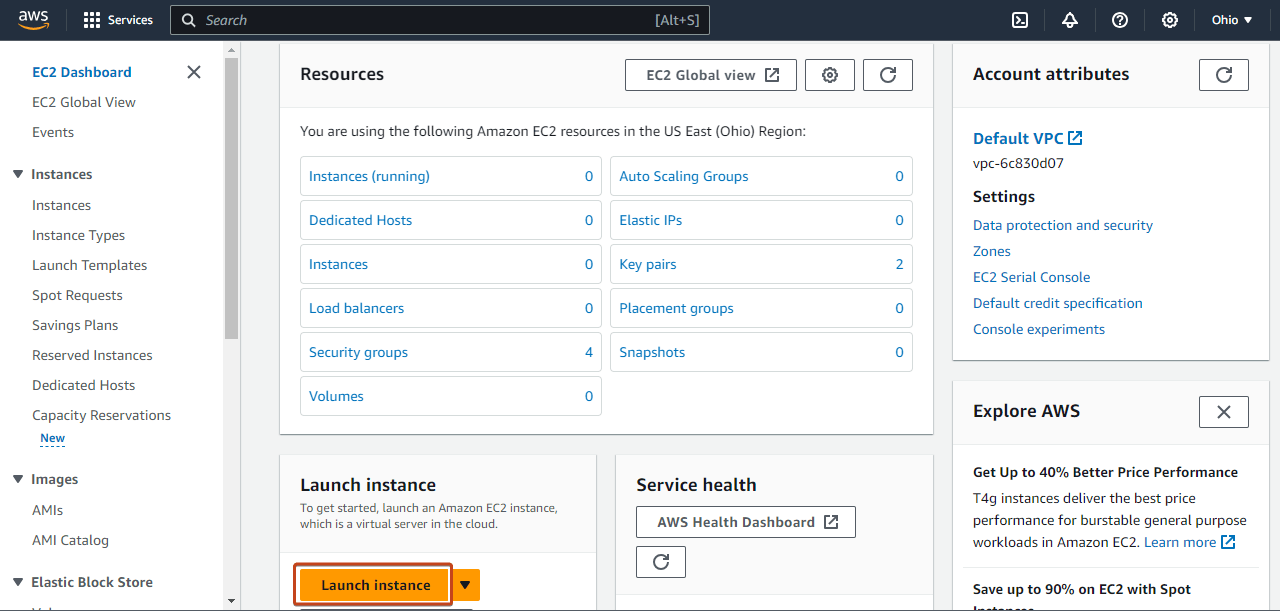Open Instances page in sidebar
1280x611 pixels.
(x=61, y=205)
